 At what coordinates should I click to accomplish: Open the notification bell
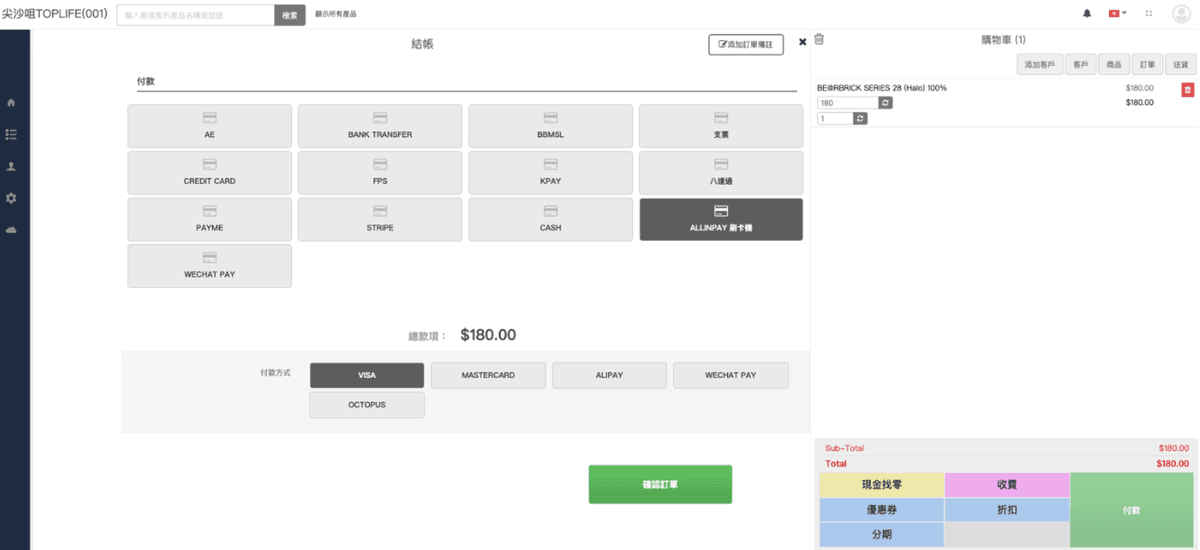1087,14
